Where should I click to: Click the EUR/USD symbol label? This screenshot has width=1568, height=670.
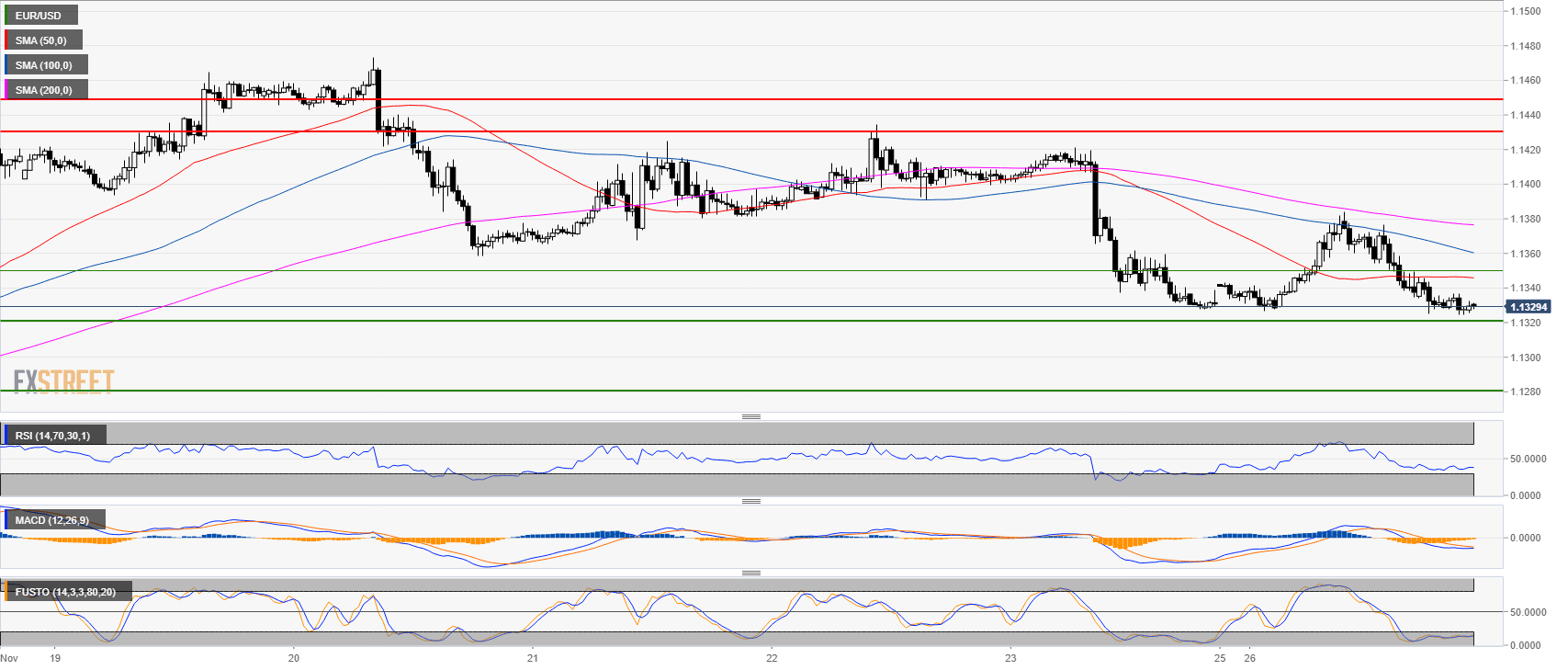39,16
